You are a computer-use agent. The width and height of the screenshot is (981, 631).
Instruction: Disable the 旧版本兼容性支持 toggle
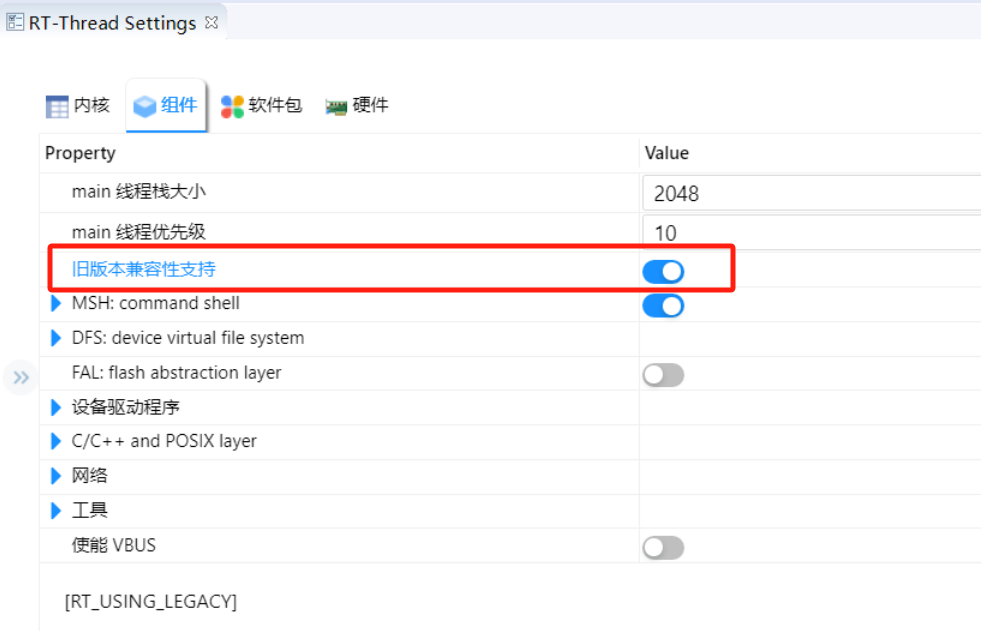[x=663, y=271]
